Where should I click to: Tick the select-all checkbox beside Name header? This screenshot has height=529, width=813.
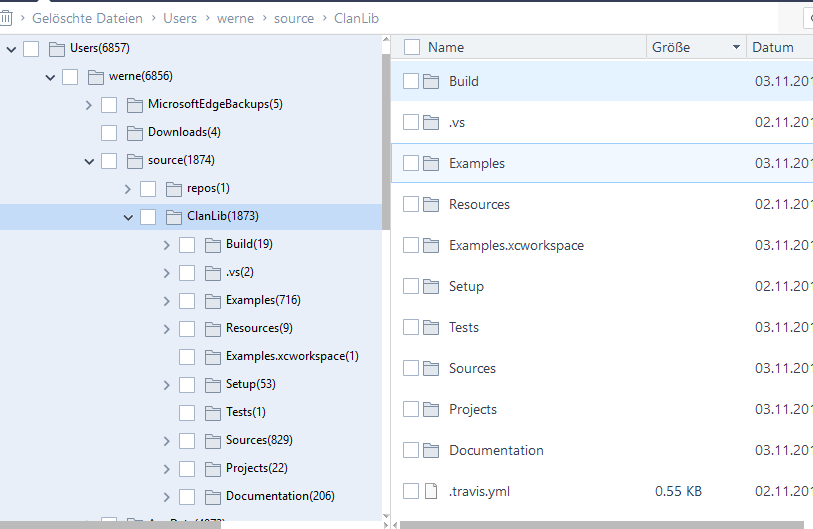412,47
